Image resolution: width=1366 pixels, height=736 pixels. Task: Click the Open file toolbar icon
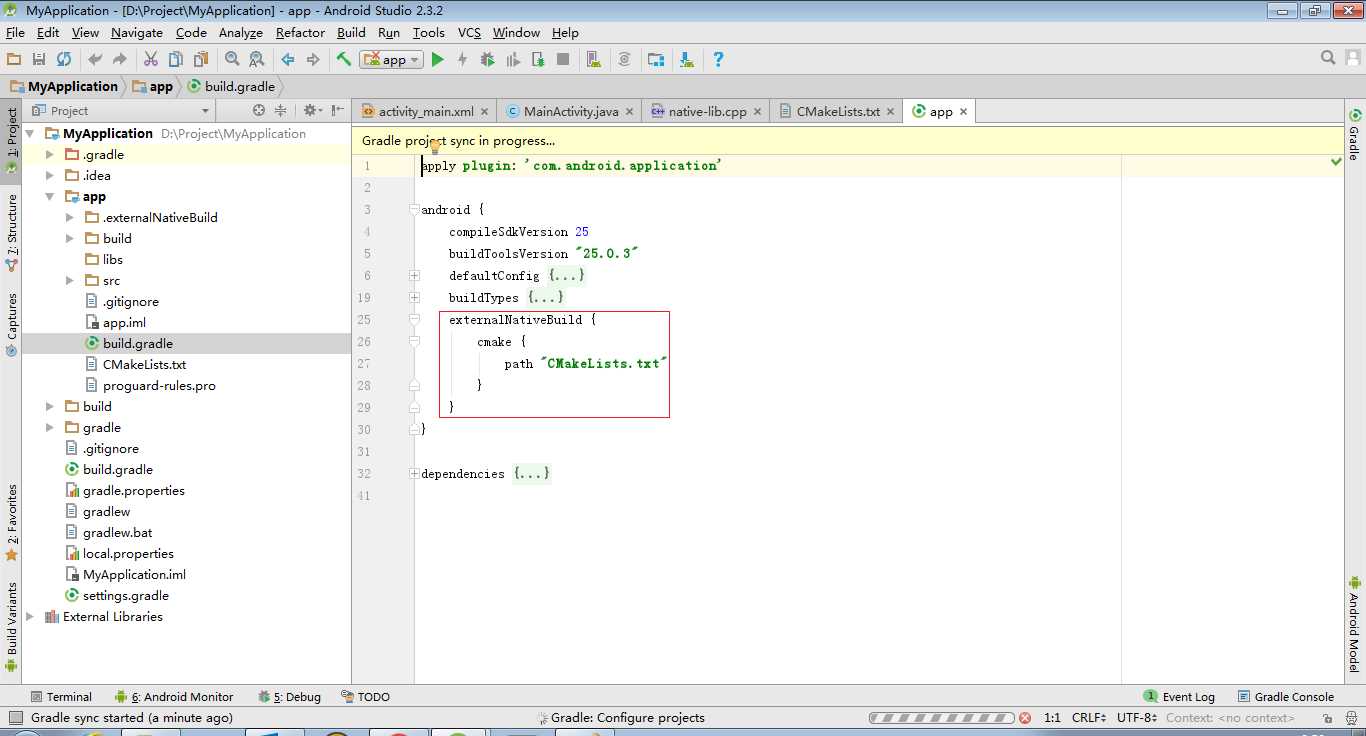coord(14,60)
